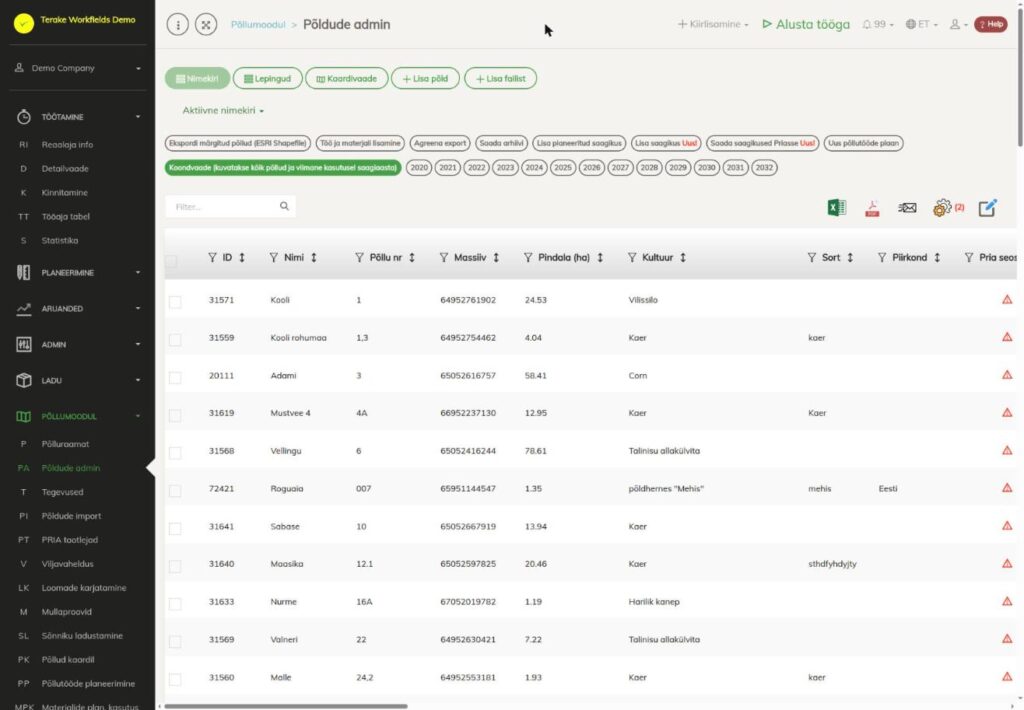This screenshot has width=1024, height=710.
Task: Switch to the Kaardivaade map view
Action: tap(347, 78)
